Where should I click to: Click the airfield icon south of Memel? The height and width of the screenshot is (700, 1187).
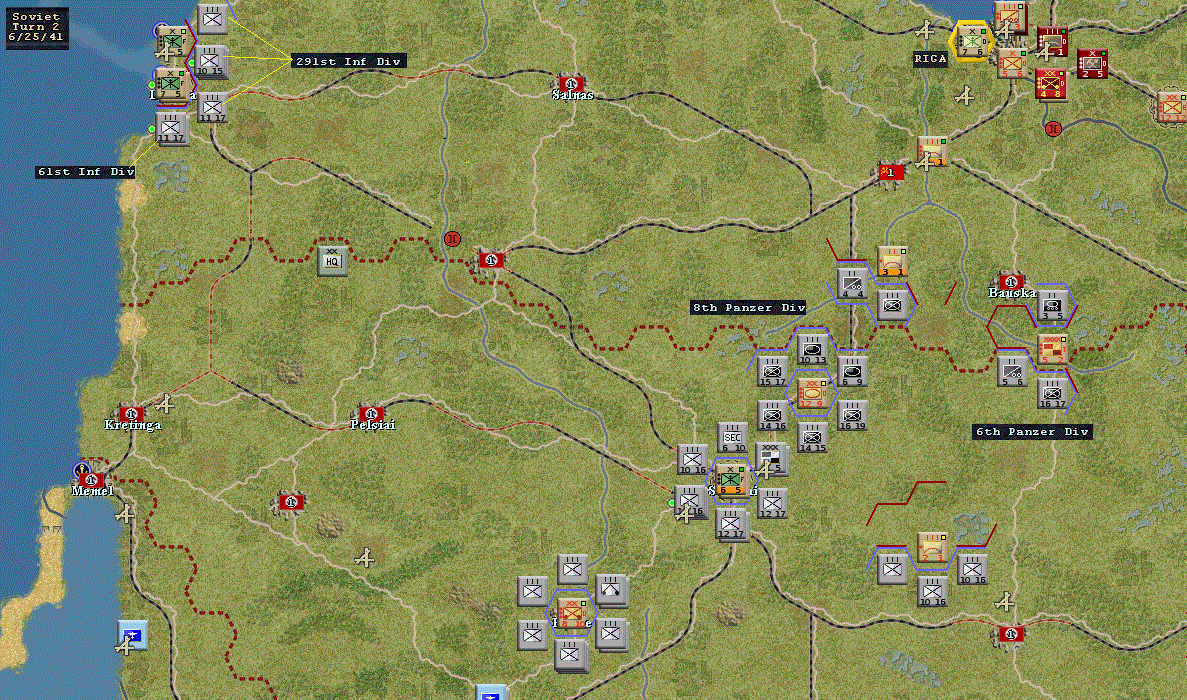click(125, 515)
